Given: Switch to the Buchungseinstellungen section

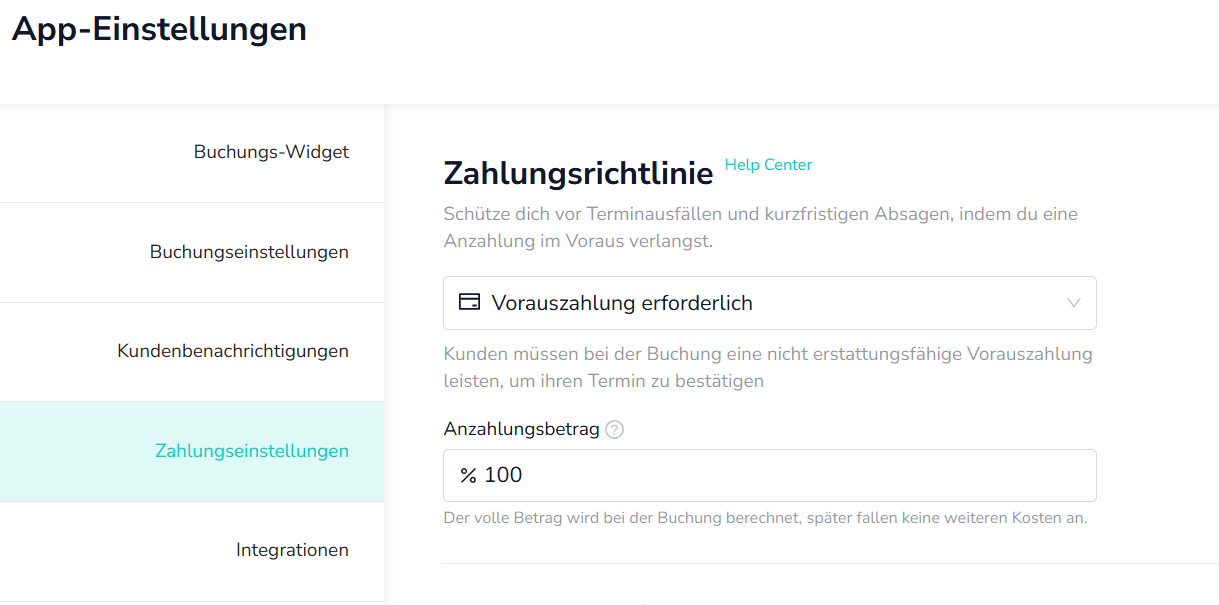Looking at the screenshot, I should (249, 252).
